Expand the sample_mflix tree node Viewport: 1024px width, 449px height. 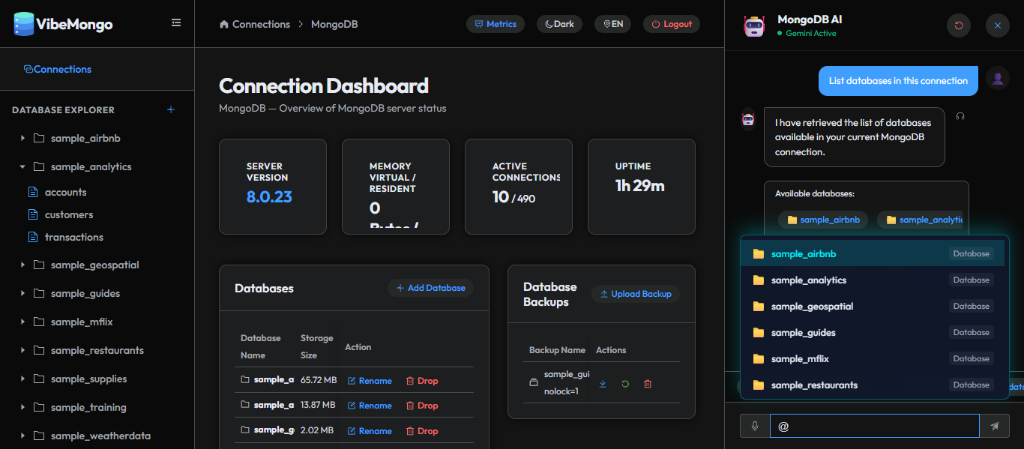22,322
